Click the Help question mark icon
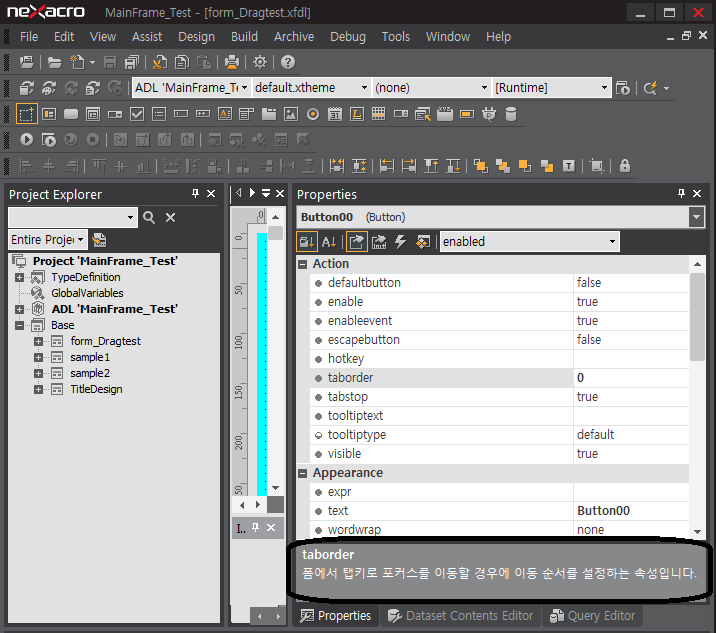The image size is (716, 633). click(x=288, y=62)
